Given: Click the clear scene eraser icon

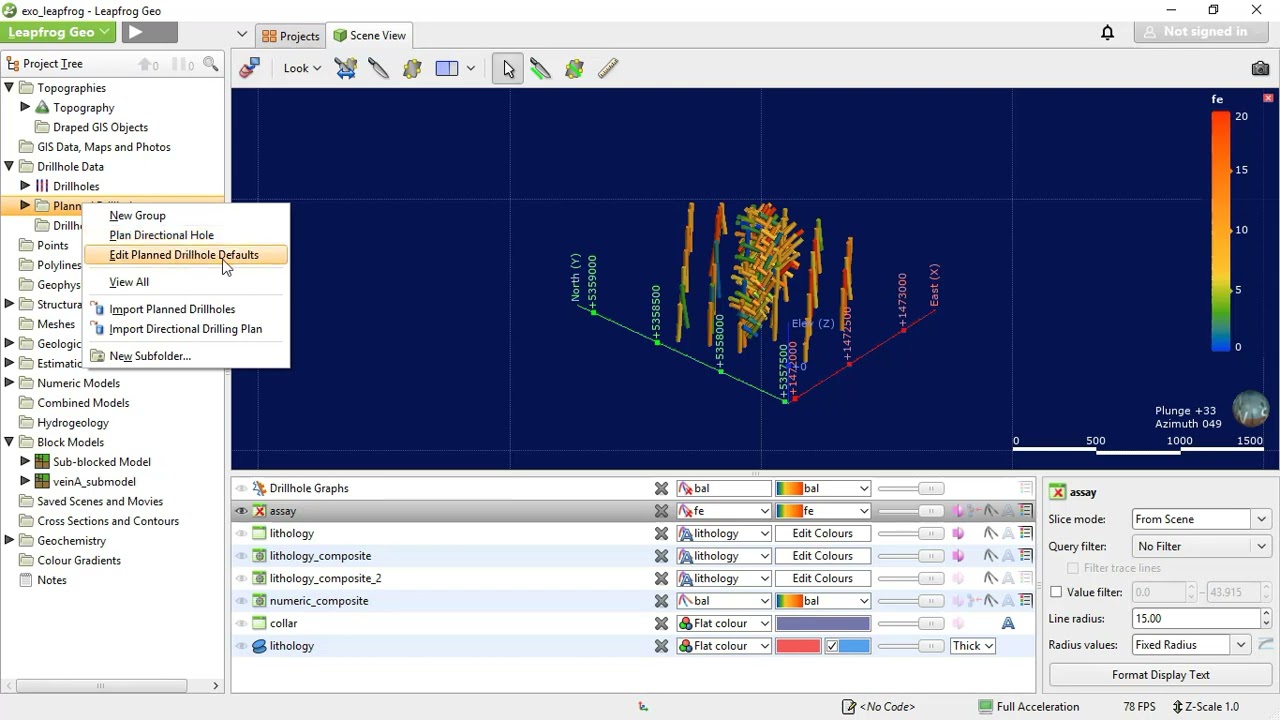Looking at the screenshot, I should click(250, 68).
